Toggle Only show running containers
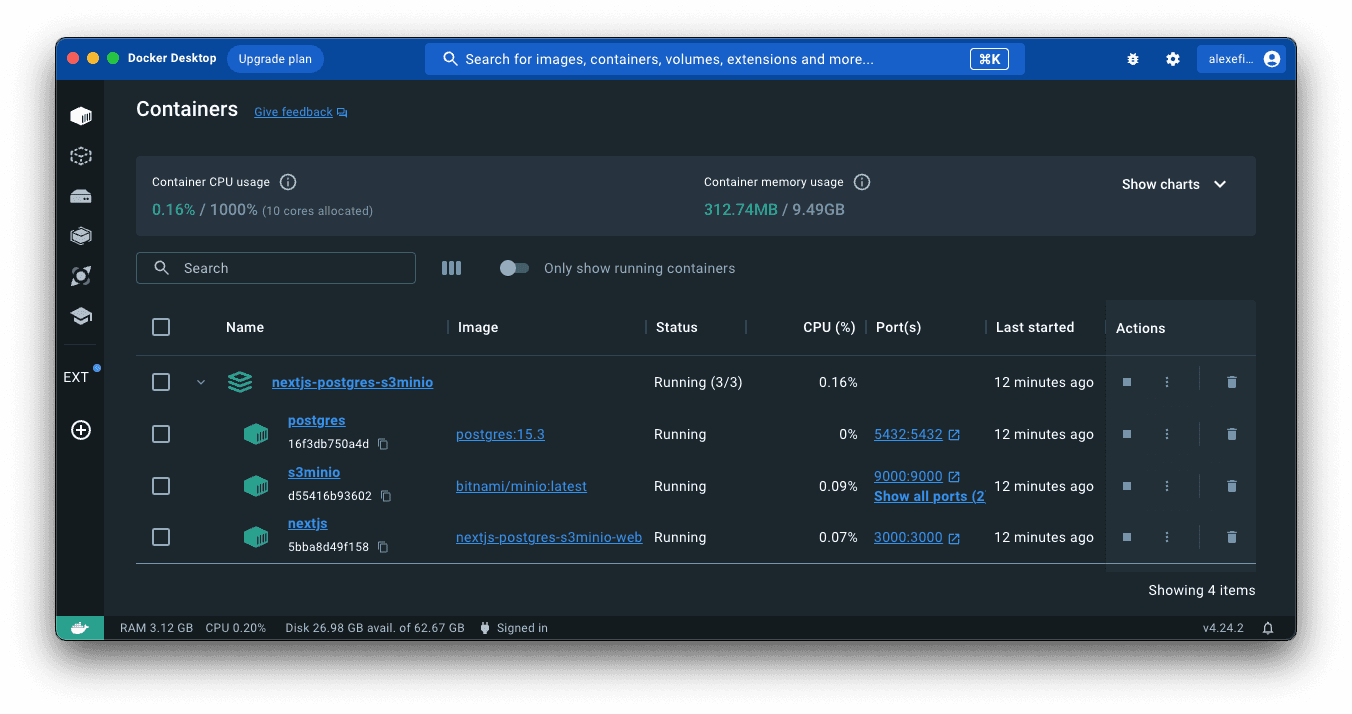Image resolution: width=1352 pixels, height=714 pixels. coord(514,268)
